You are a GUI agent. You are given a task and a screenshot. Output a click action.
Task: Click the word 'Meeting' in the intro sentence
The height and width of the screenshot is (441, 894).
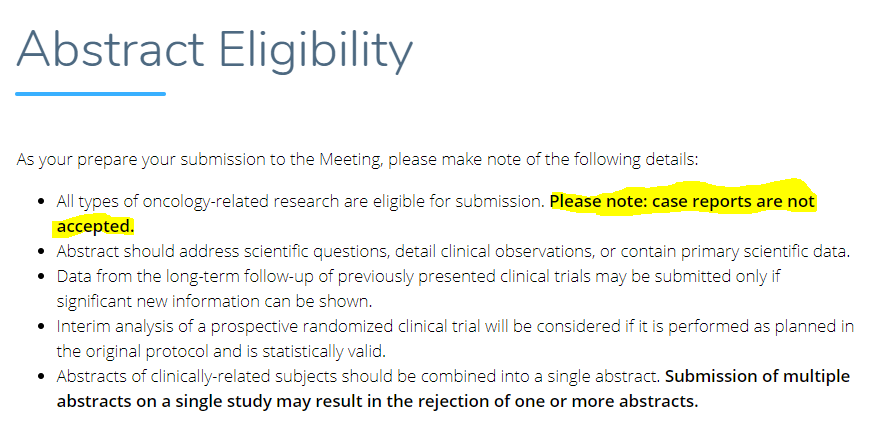pos(350,159)
